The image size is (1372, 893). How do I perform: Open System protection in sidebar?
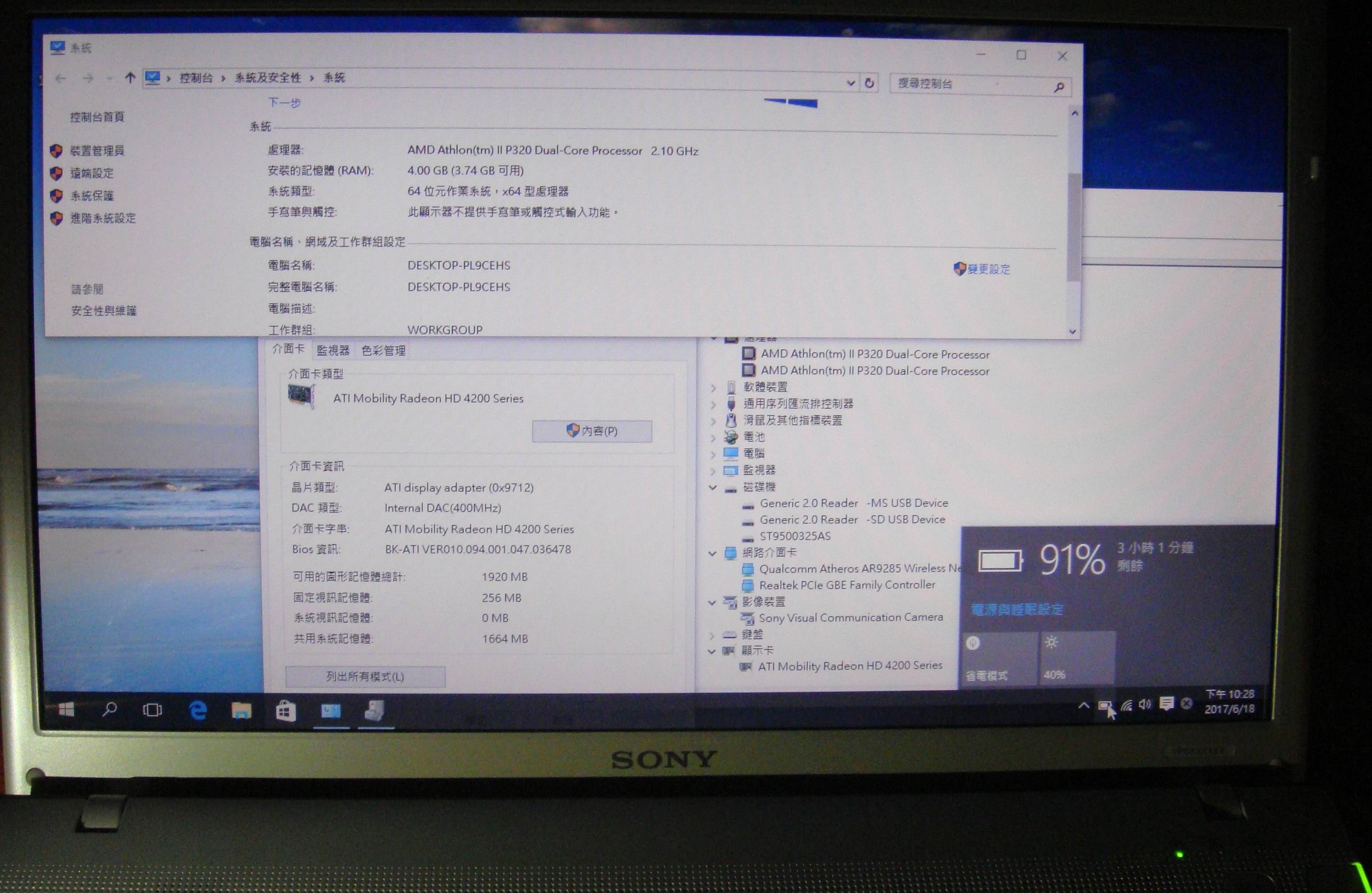92,196
